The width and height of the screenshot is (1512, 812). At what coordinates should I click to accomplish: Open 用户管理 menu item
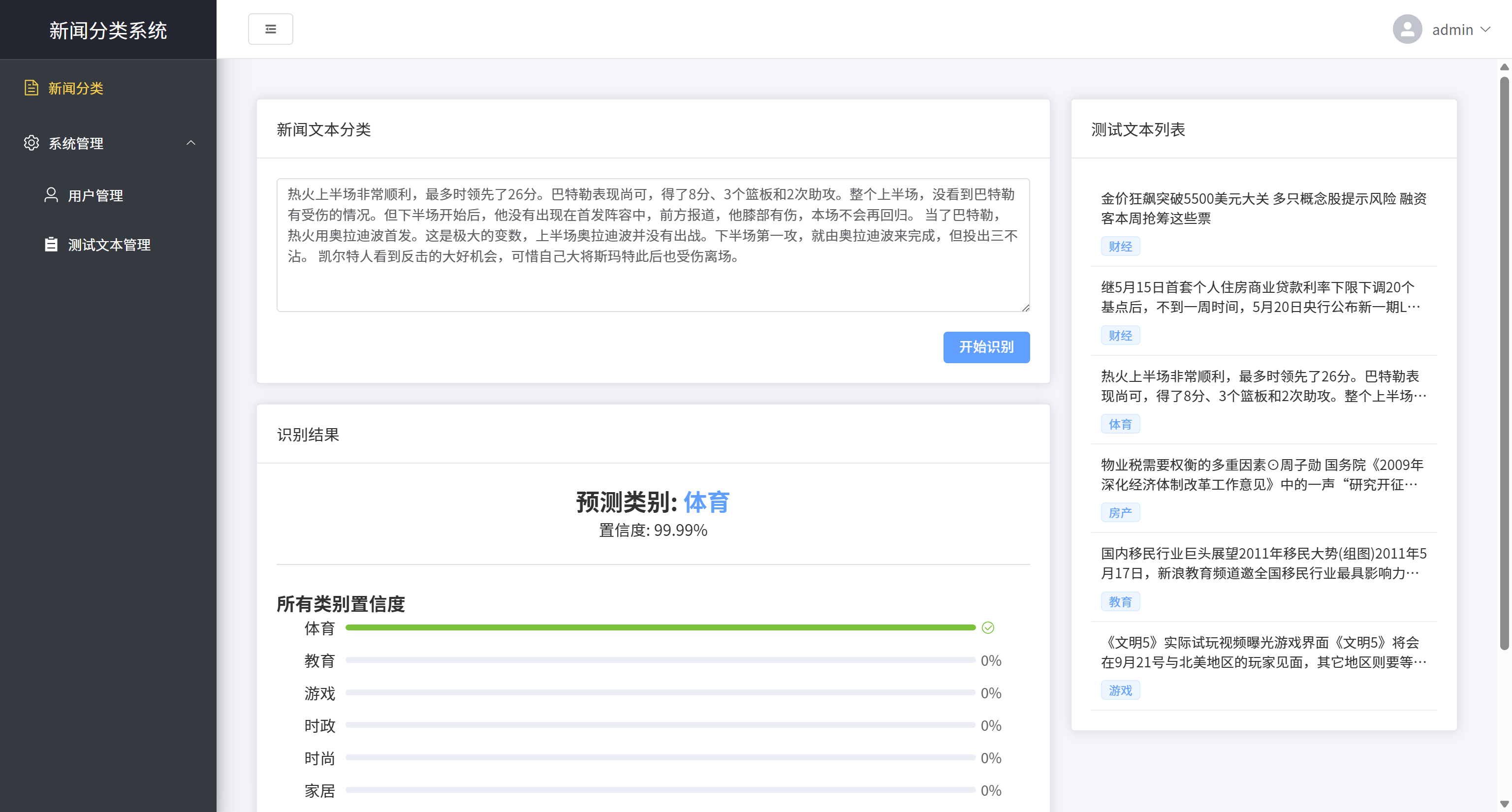[x=95, y=195]
